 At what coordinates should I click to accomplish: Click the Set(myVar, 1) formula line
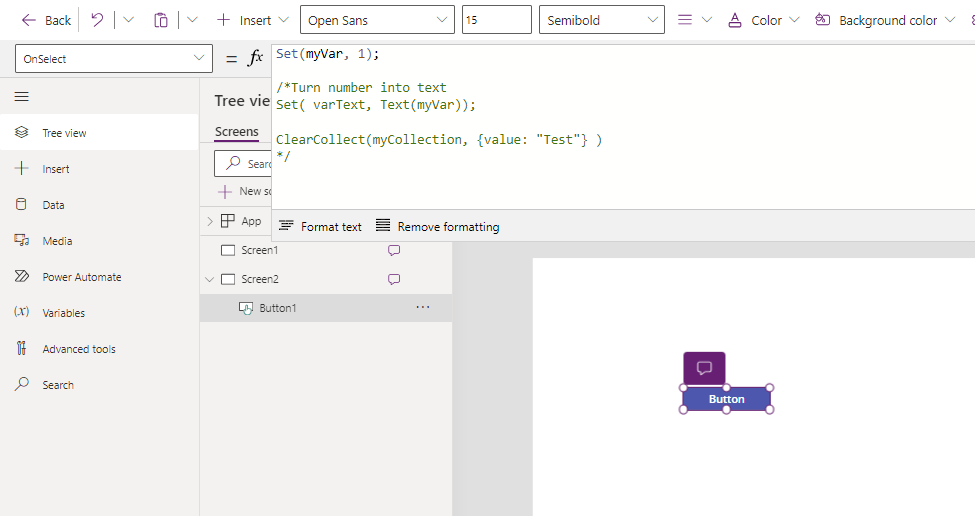328,54
